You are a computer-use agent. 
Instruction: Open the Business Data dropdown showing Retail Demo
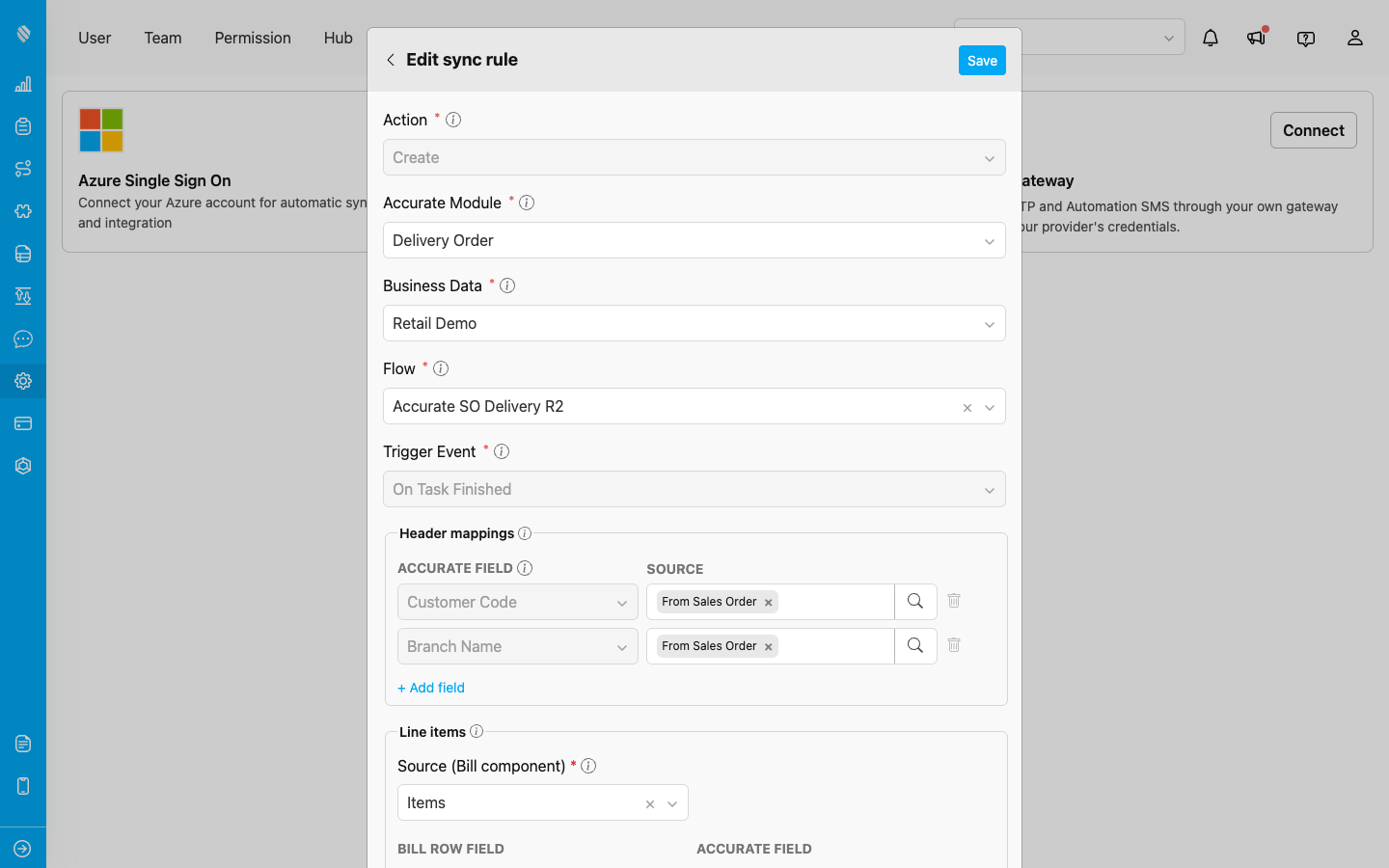click(694, 323)
